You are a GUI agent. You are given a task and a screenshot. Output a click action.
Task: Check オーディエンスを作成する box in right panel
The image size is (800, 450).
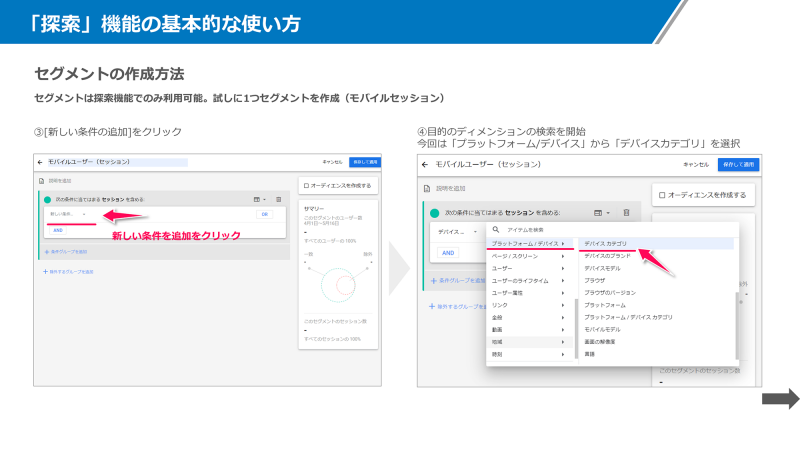pos(661,195)
